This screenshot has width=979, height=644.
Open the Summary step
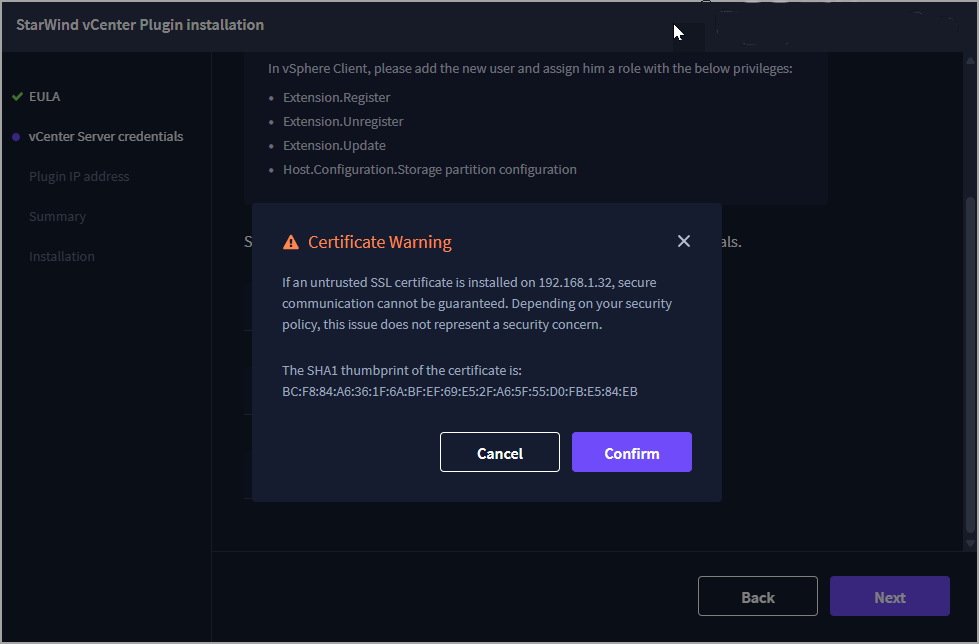57,217
